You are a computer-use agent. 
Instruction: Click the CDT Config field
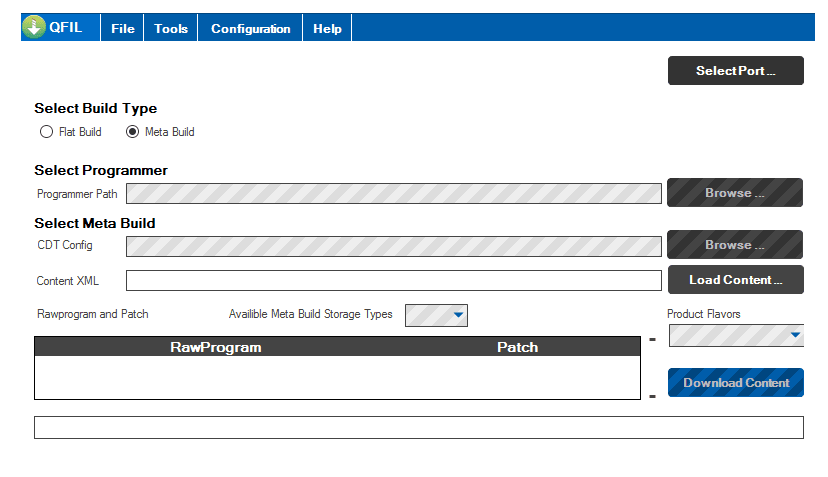(x=393, y=246)
